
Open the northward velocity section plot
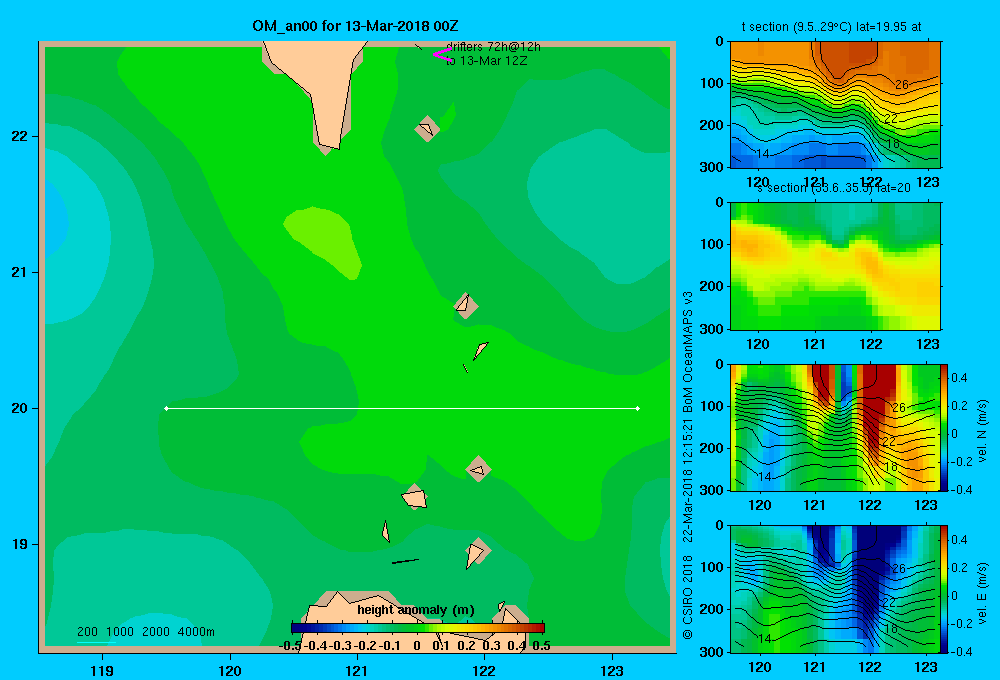[835, 427]
